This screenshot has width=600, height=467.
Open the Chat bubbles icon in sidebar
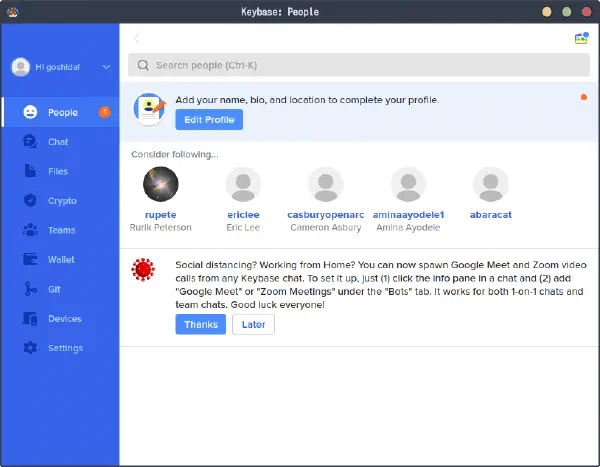(x=30, y=142)
